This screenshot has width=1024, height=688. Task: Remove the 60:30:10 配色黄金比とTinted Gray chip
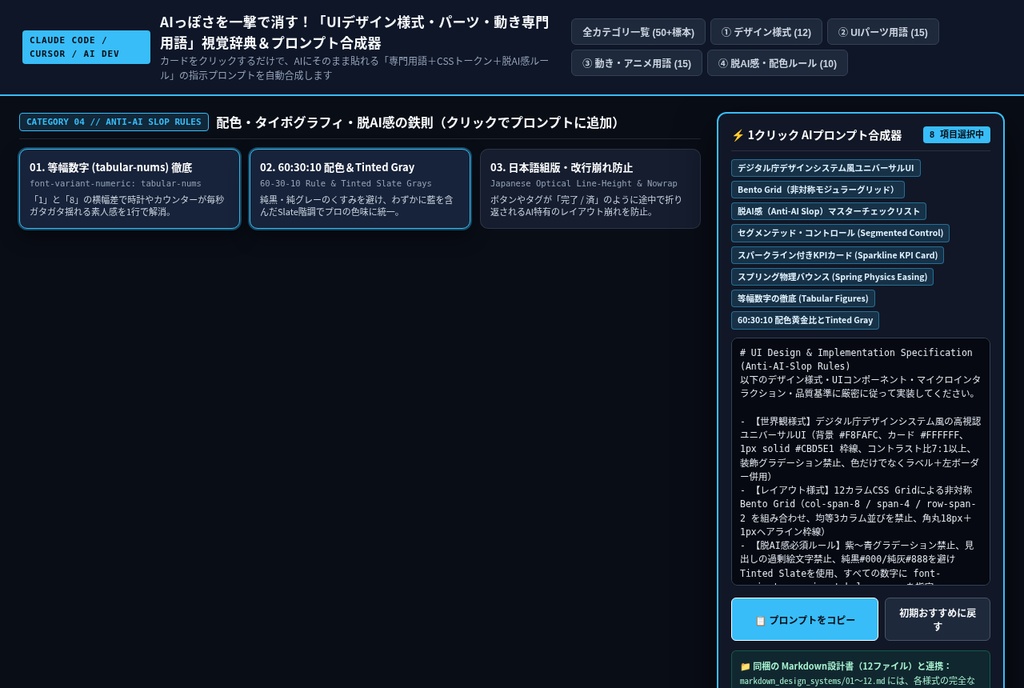(x=805, y=320)
